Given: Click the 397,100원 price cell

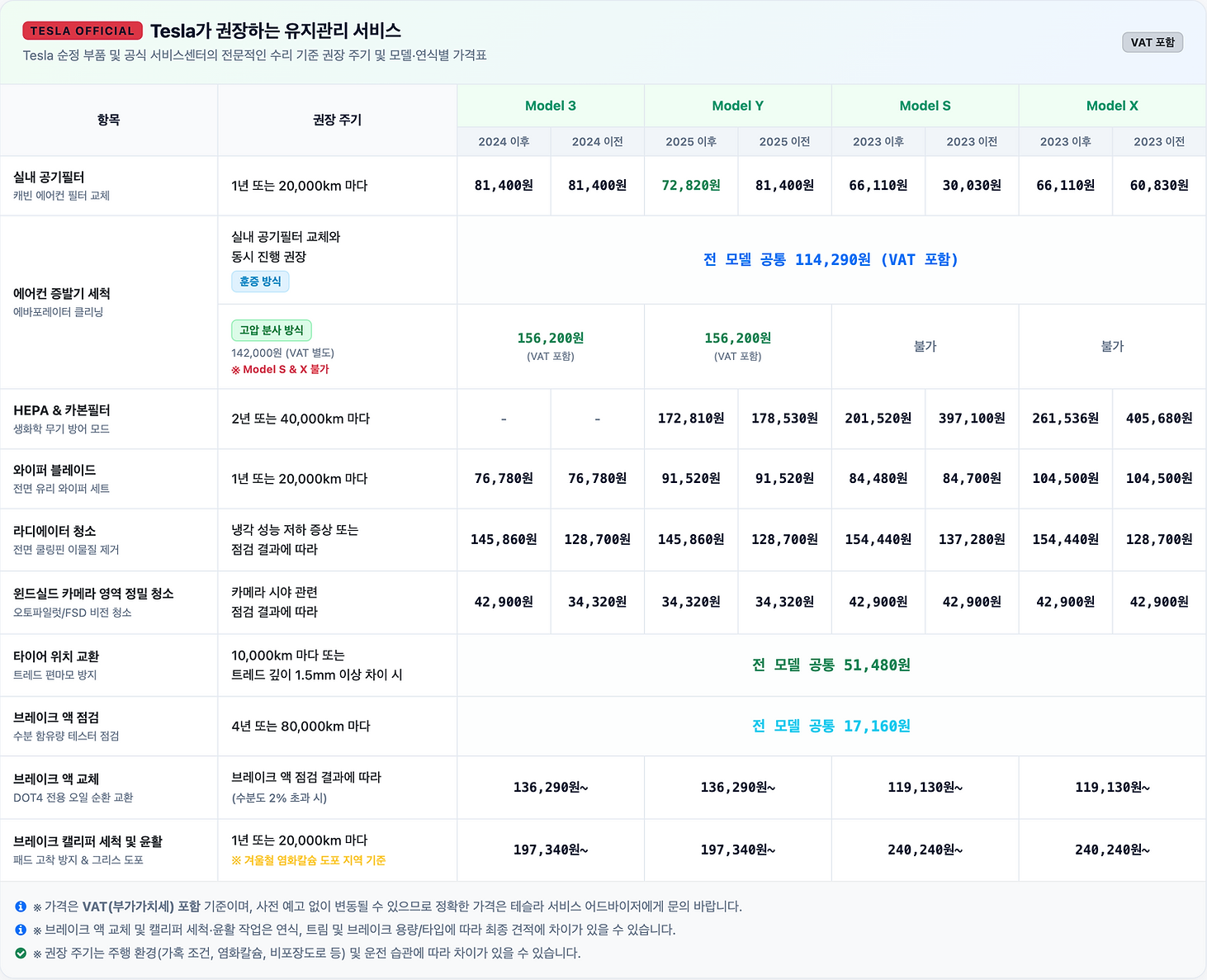Looking at the screenshot, I should pos(973,419).
